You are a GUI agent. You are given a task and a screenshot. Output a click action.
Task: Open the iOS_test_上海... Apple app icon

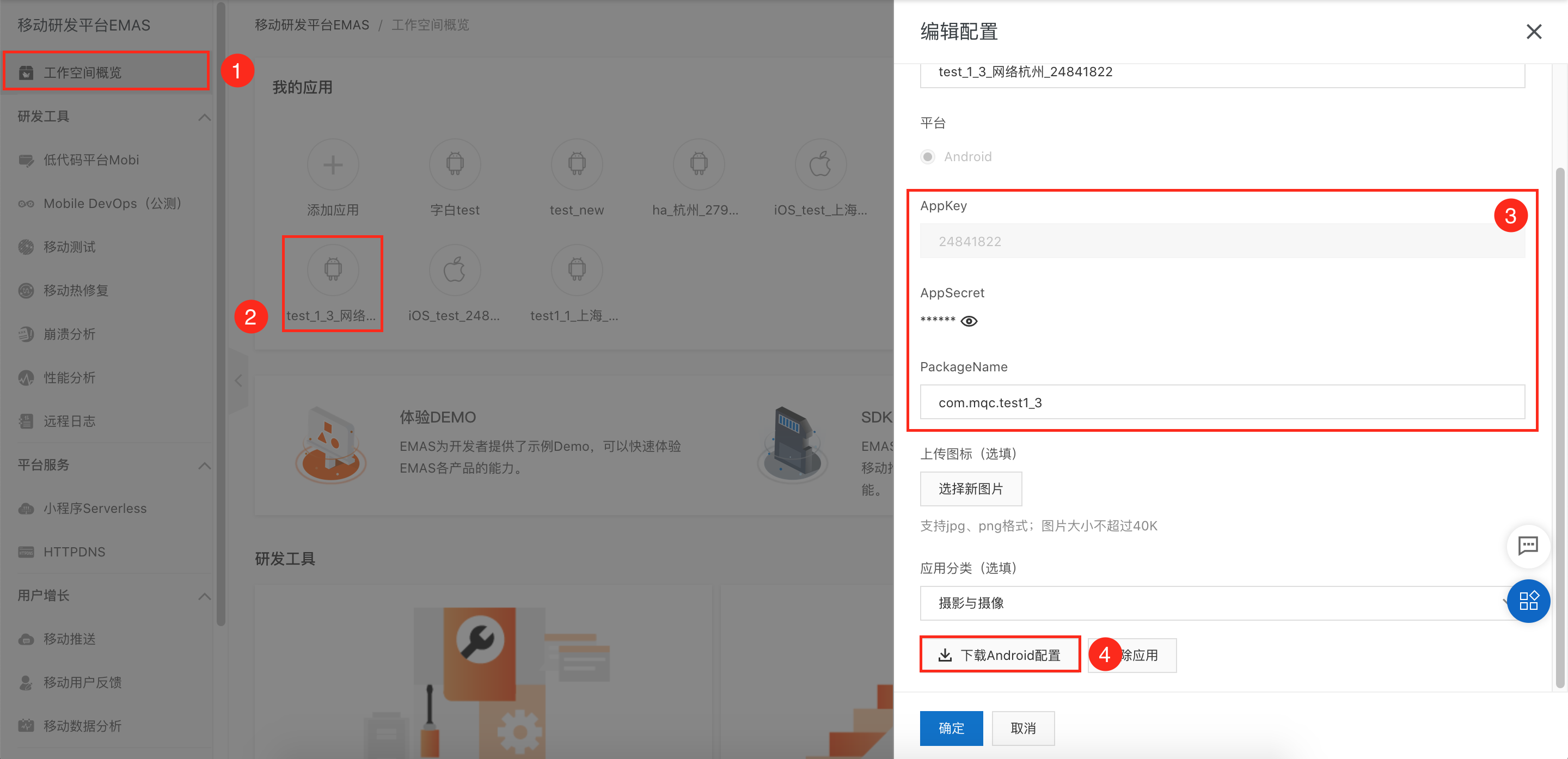tap(820, 164)
